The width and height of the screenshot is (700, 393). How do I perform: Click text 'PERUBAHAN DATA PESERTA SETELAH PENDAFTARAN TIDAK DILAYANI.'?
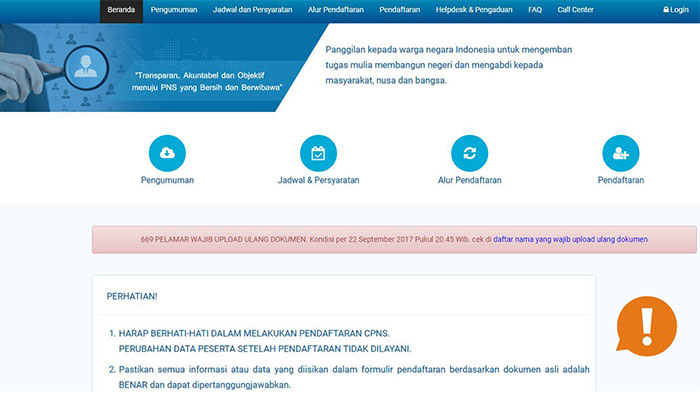(x=265, y=349)
